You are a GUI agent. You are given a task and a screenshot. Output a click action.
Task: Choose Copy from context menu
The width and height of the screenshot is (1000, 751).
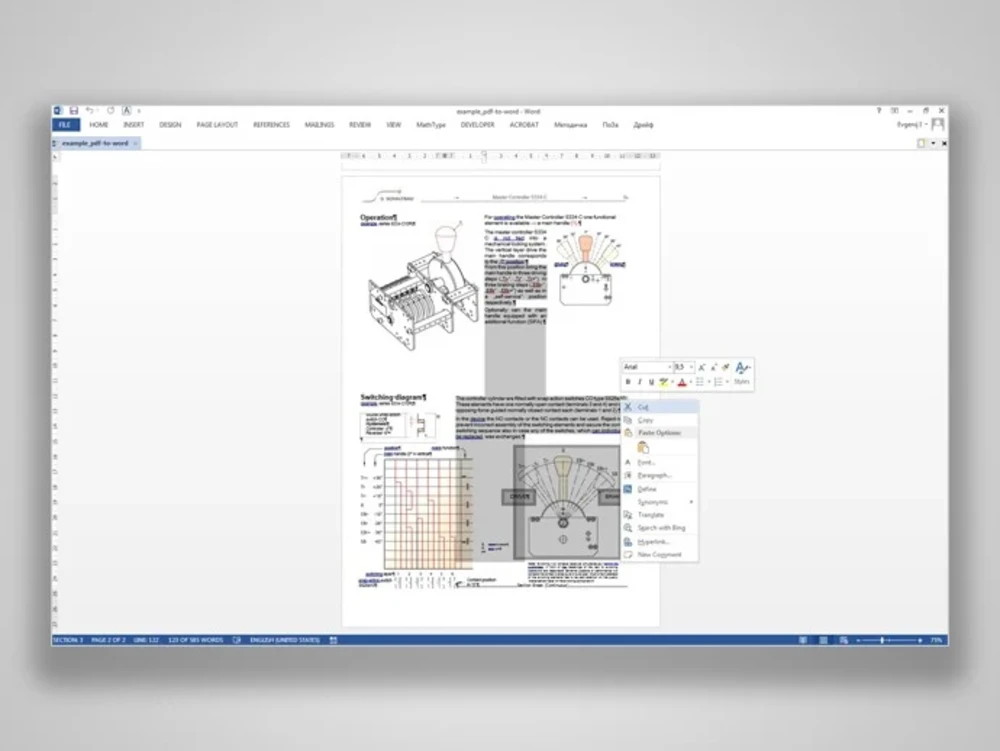click(x=659, y=420)
